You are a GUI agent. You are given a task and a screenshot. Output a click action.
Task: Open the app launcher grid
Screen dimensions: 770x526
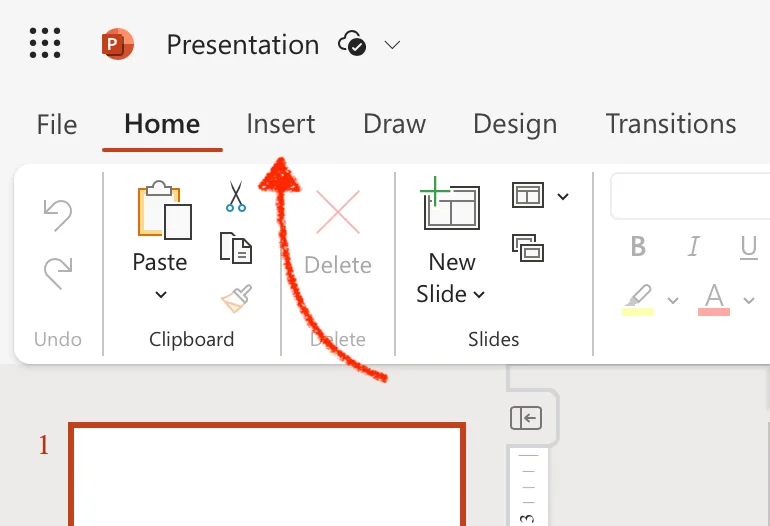(45, 43)
